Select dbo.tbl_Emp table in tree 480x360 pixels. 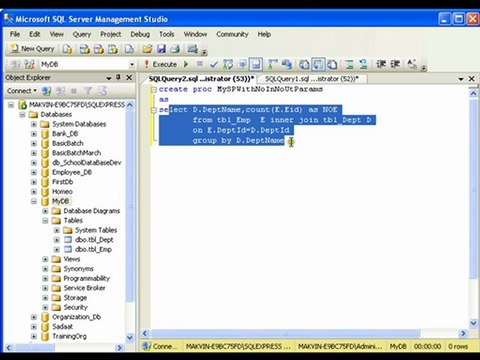(x=93, y=249)
